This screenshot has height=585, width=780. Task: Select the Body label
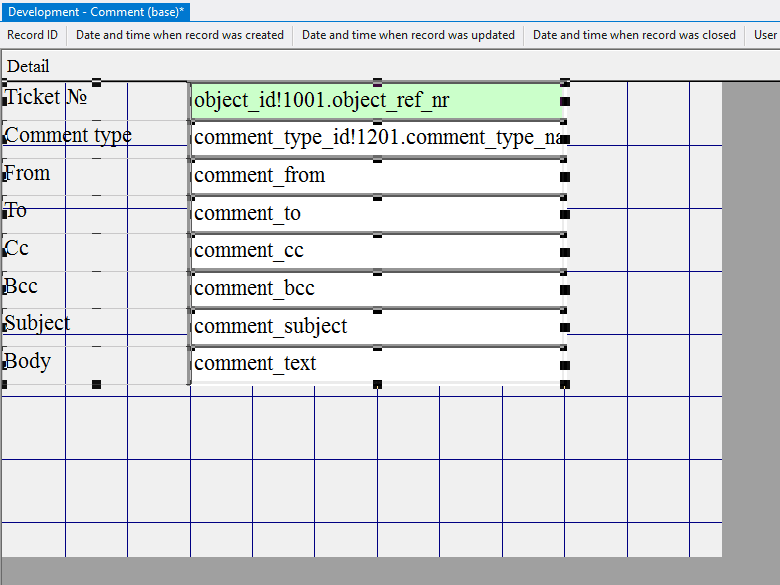click(28, 361)
